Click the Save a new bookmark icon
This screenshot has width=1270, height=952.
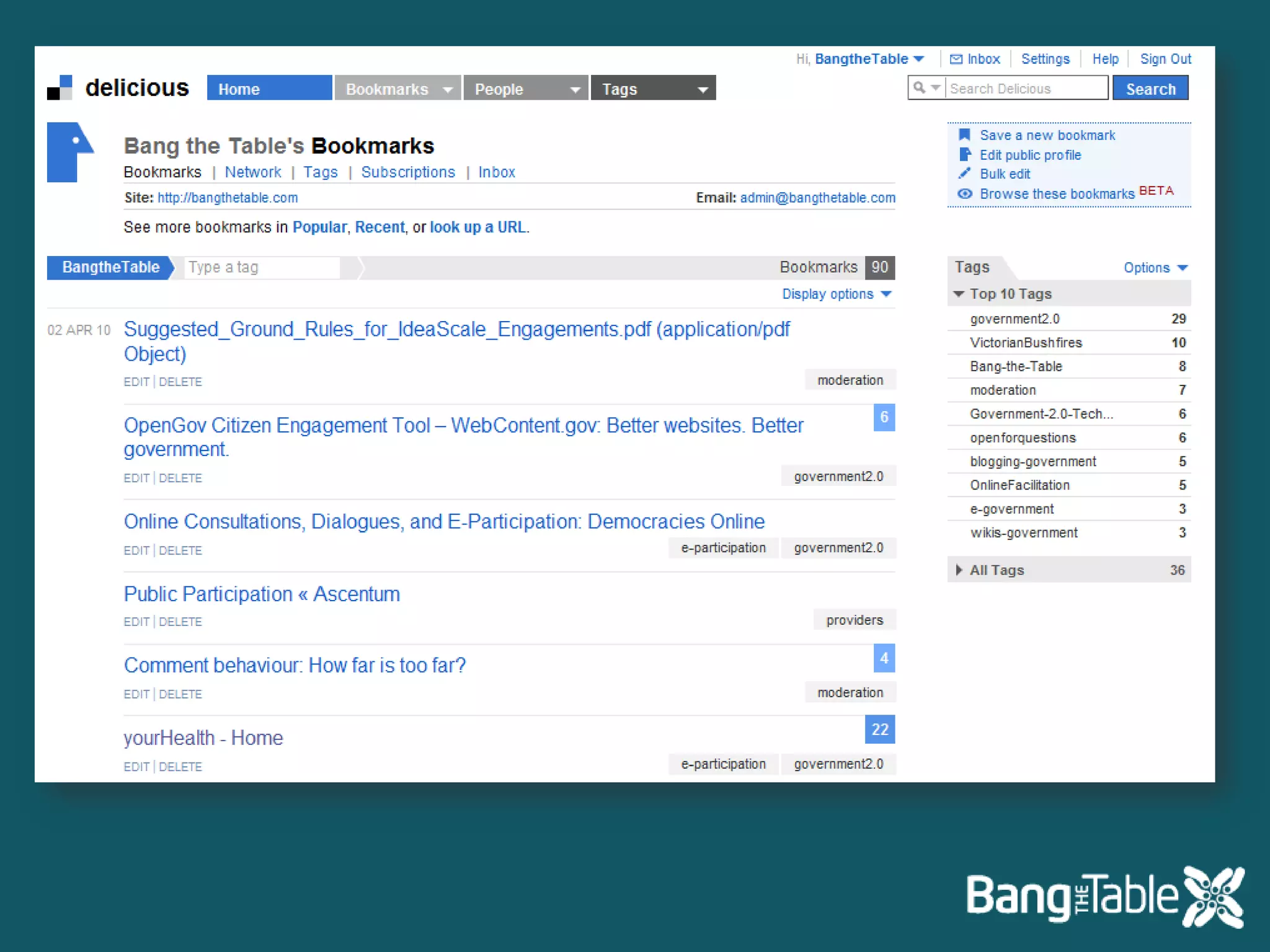click(964, 135)
